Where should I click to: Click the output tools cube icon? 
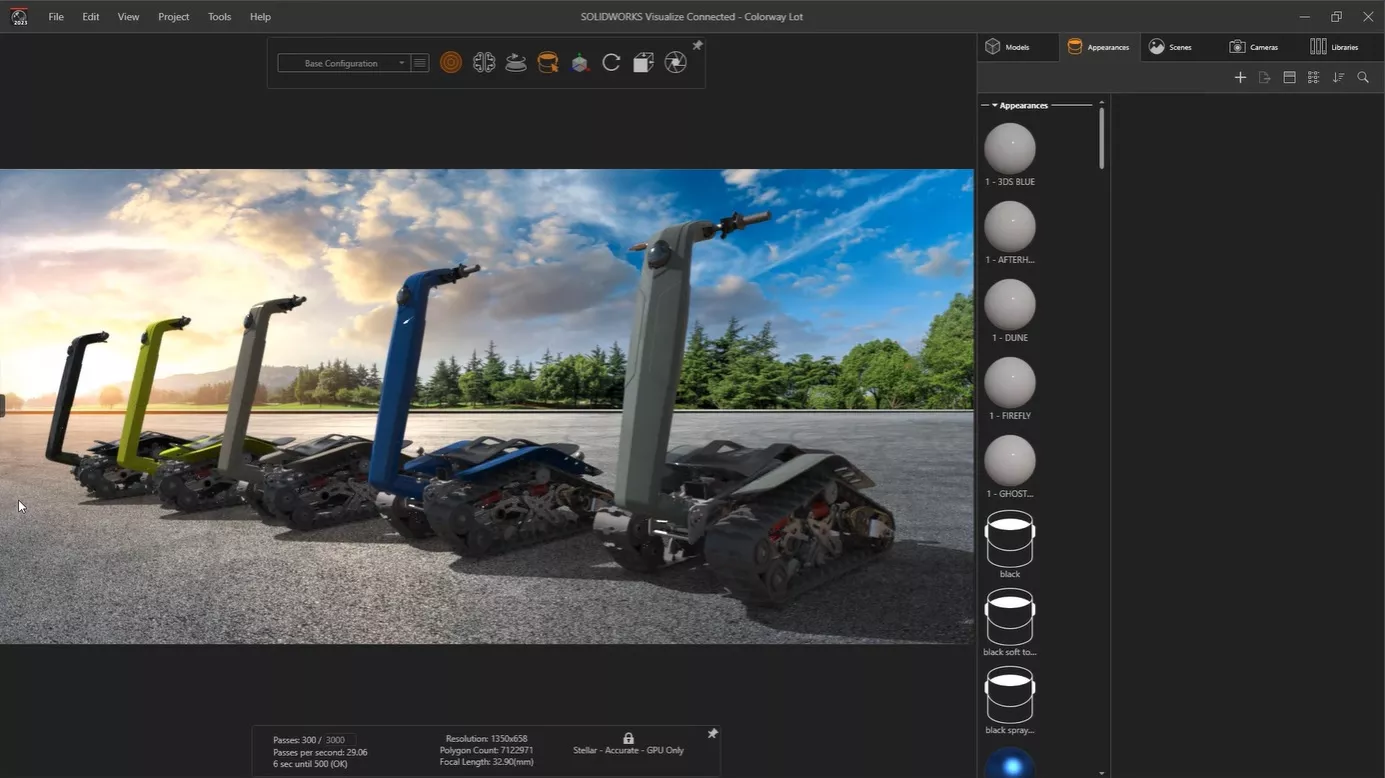point(644,63)
